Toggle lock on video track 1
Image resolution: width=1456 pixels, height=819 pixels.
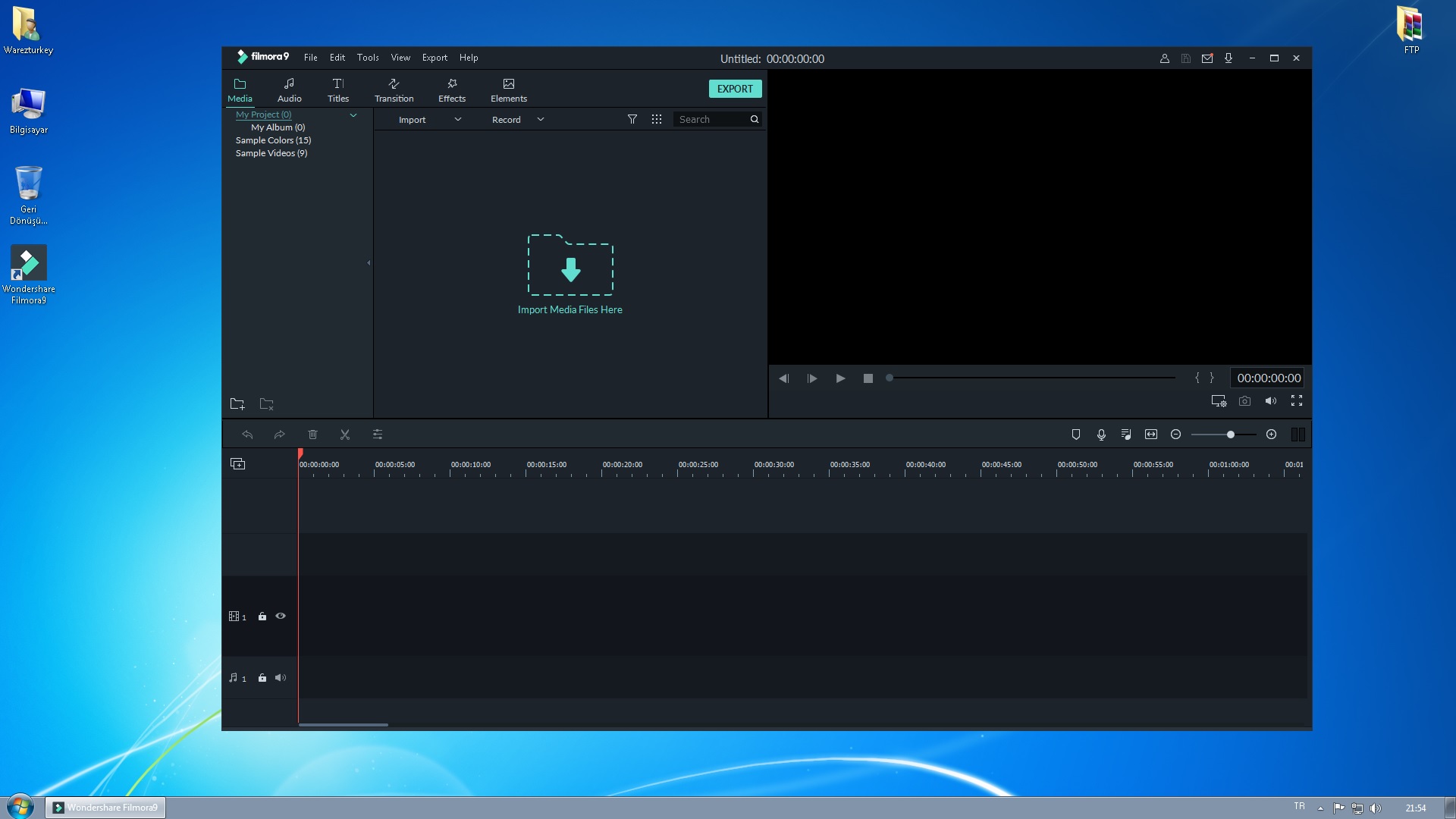click(262, 617)
